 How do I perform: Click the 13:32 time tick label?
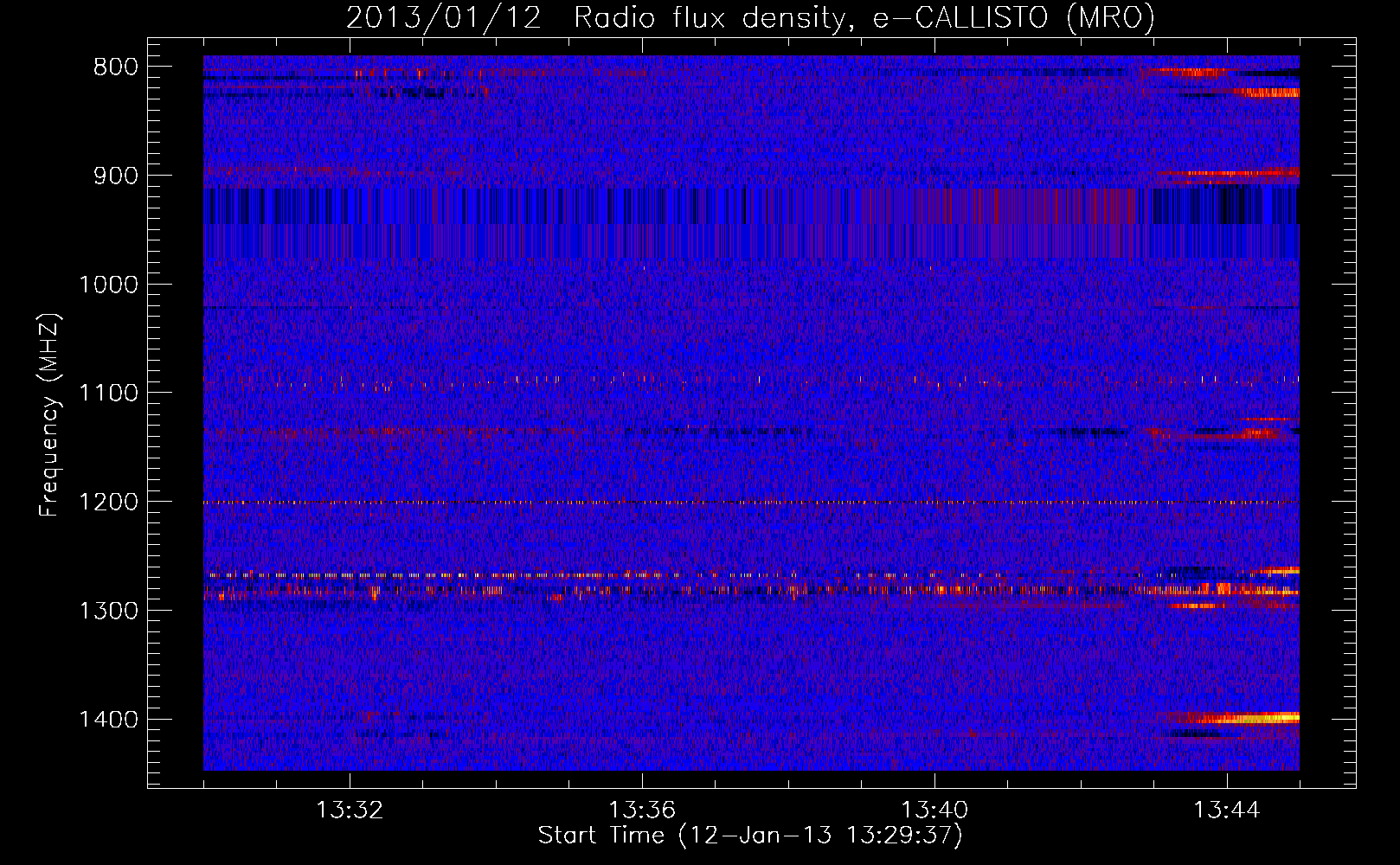[350, 811]
